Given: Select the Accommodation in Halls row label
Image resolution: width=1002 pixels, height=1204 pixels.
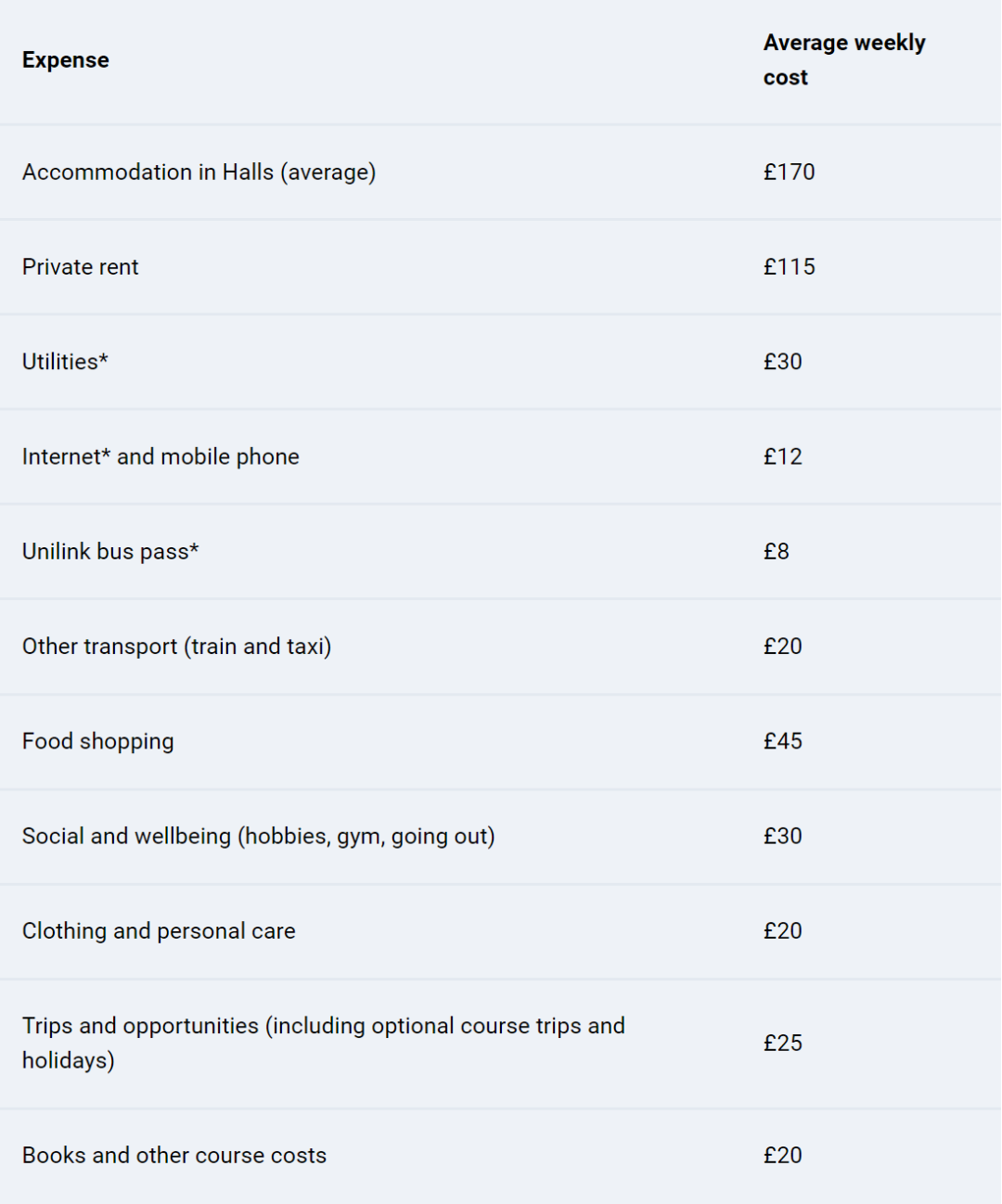Looking at the screenshot, I should pos(199,173).
